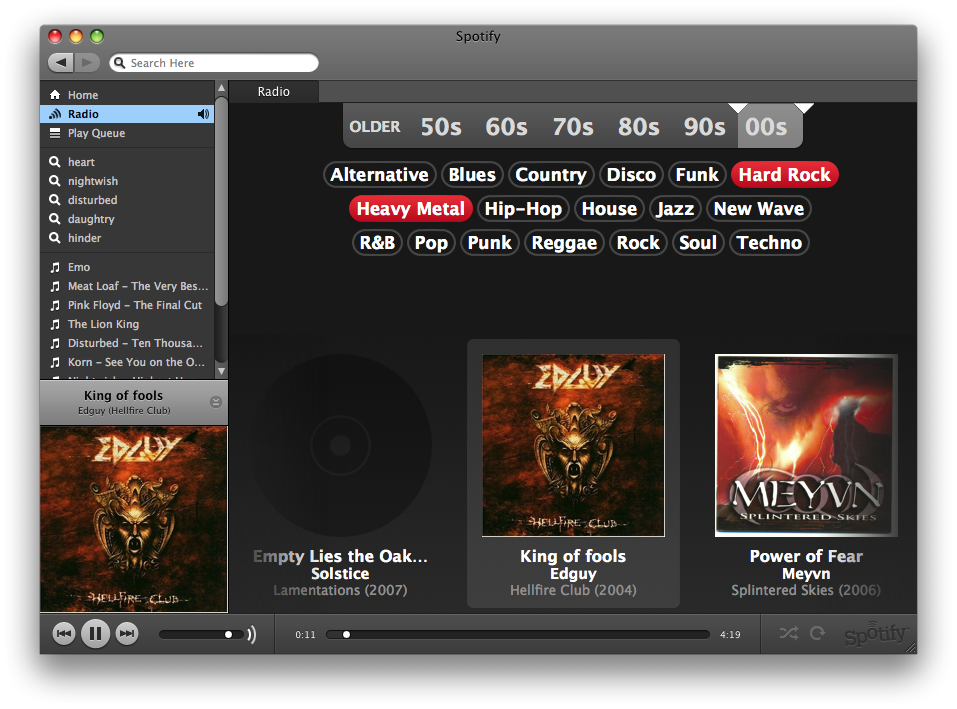Screen dimensions: 957x709
Task: Switch to the Radio tab
Action: pyautogui.click(x=273, y=92)
